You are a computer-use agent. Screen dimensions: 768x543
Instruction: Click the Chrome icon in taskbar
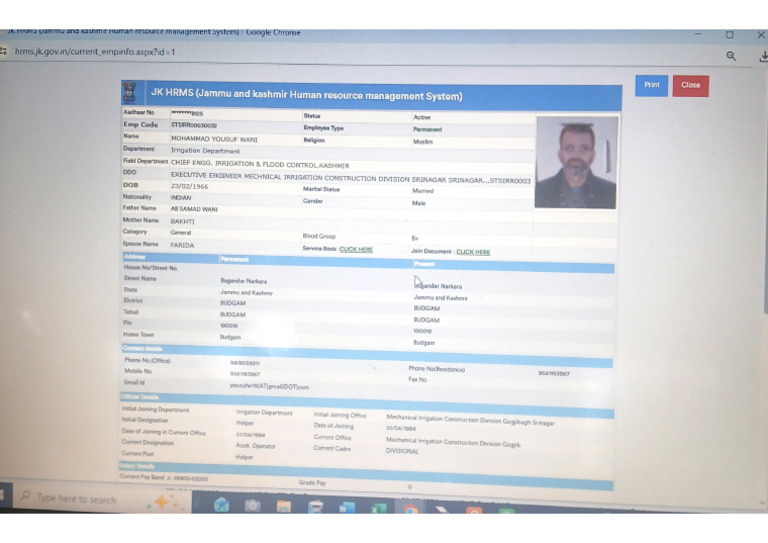coord(410,509)
